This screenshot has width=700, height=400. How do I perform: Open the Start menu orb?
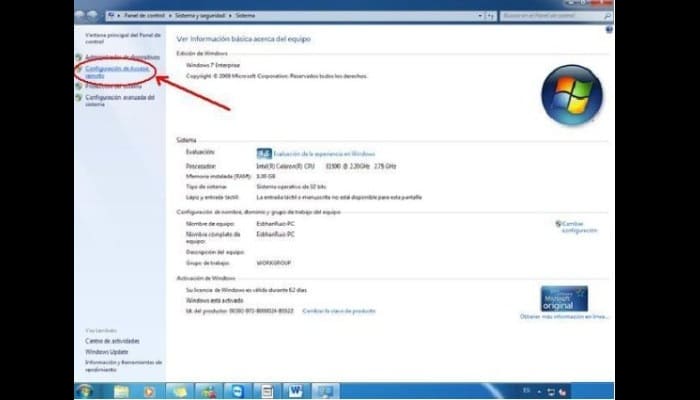pyautogui.click(x=84, y=391)
